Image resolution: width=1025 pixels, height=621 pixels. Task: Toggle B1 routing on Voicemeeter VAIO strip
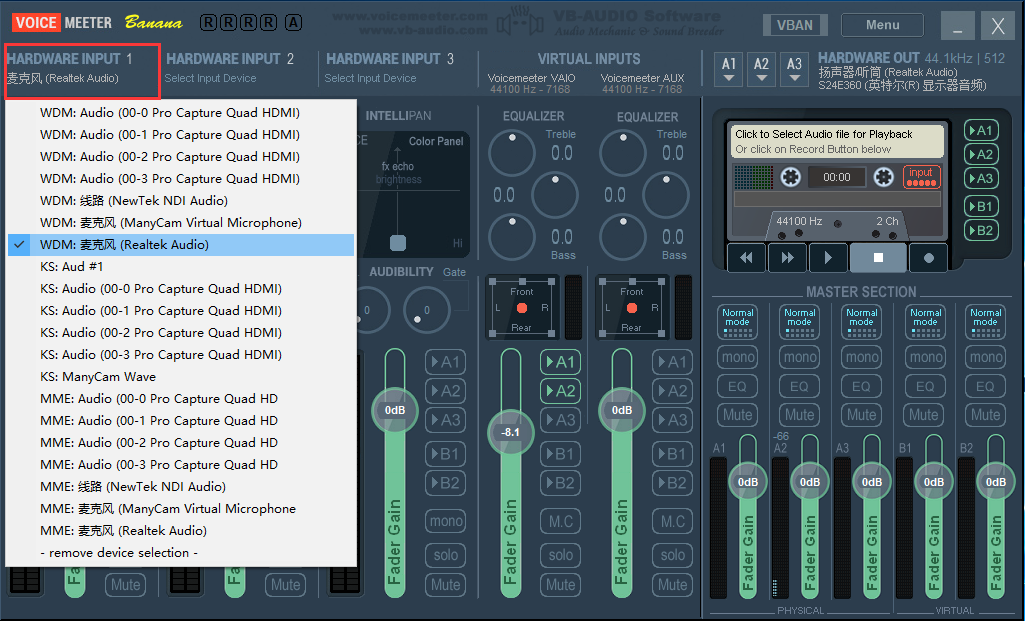560,454
